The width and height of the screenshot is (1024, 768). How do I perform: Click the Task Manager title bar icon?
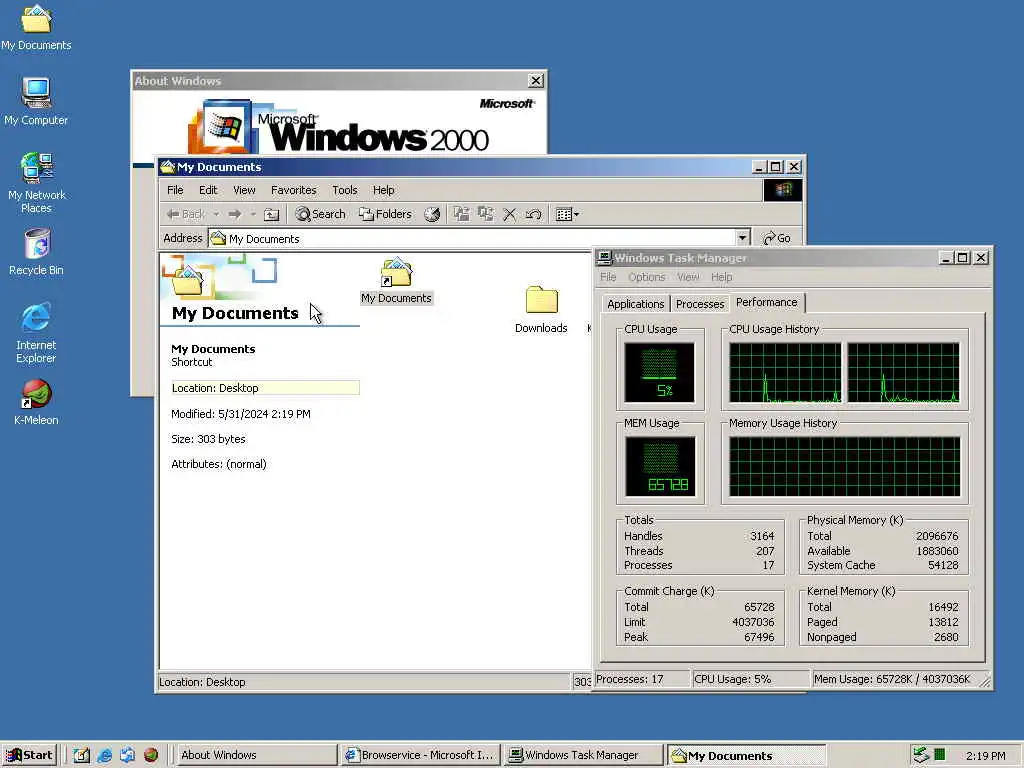pyautogui.click(x=605, y=258)
